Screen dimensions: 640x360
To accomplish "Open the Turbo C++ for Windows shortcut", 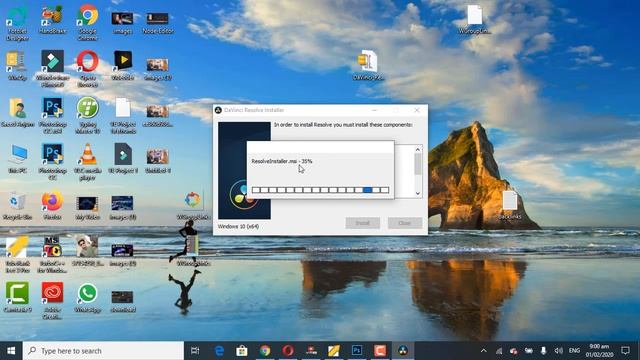I will click(52, 254).
